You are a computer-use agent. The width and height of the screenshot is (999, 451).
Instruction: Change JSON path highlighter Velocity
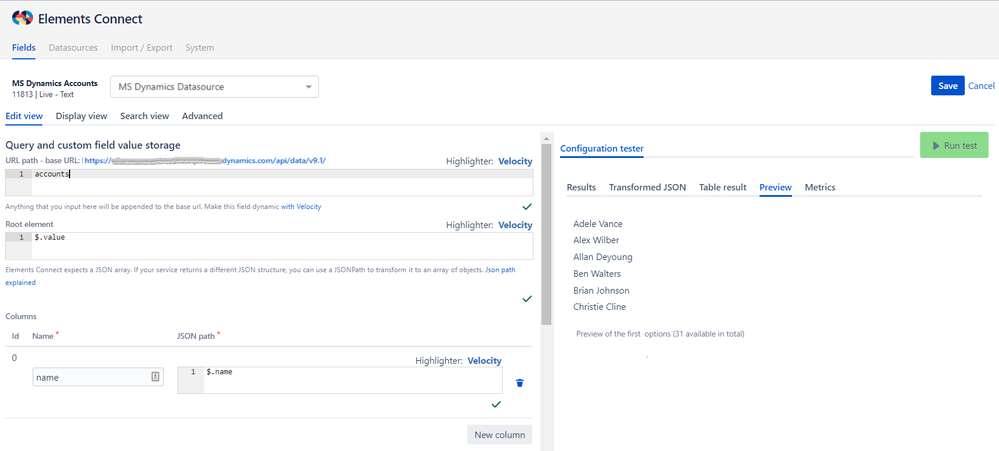[484, 361]
